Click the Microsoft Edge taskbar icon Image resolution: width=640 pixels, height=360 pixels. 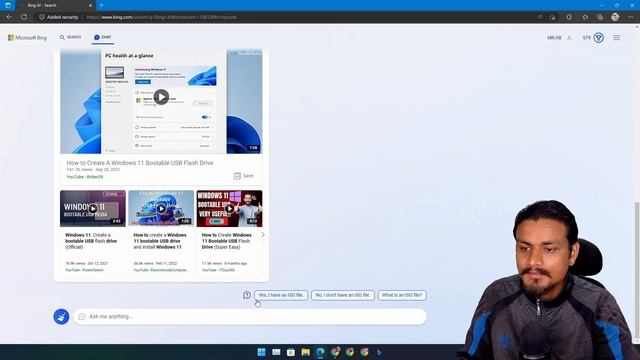tap(320, 352)
